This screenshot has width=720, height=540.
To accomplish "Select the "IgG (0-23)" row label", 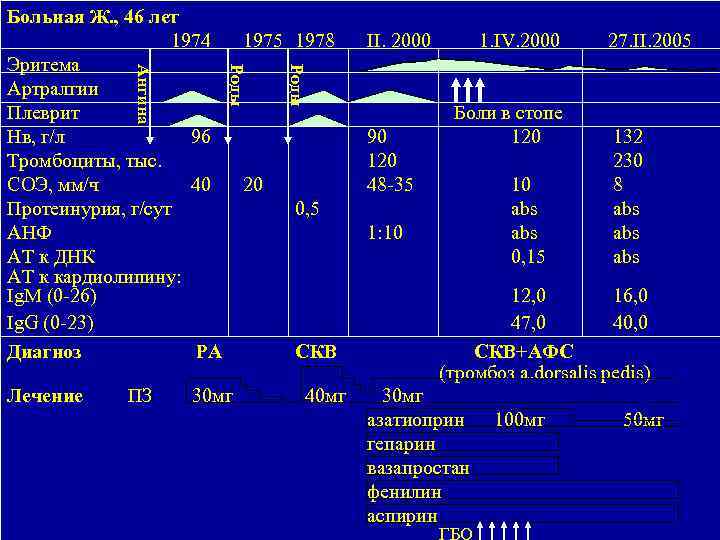I will pos(50,323).
